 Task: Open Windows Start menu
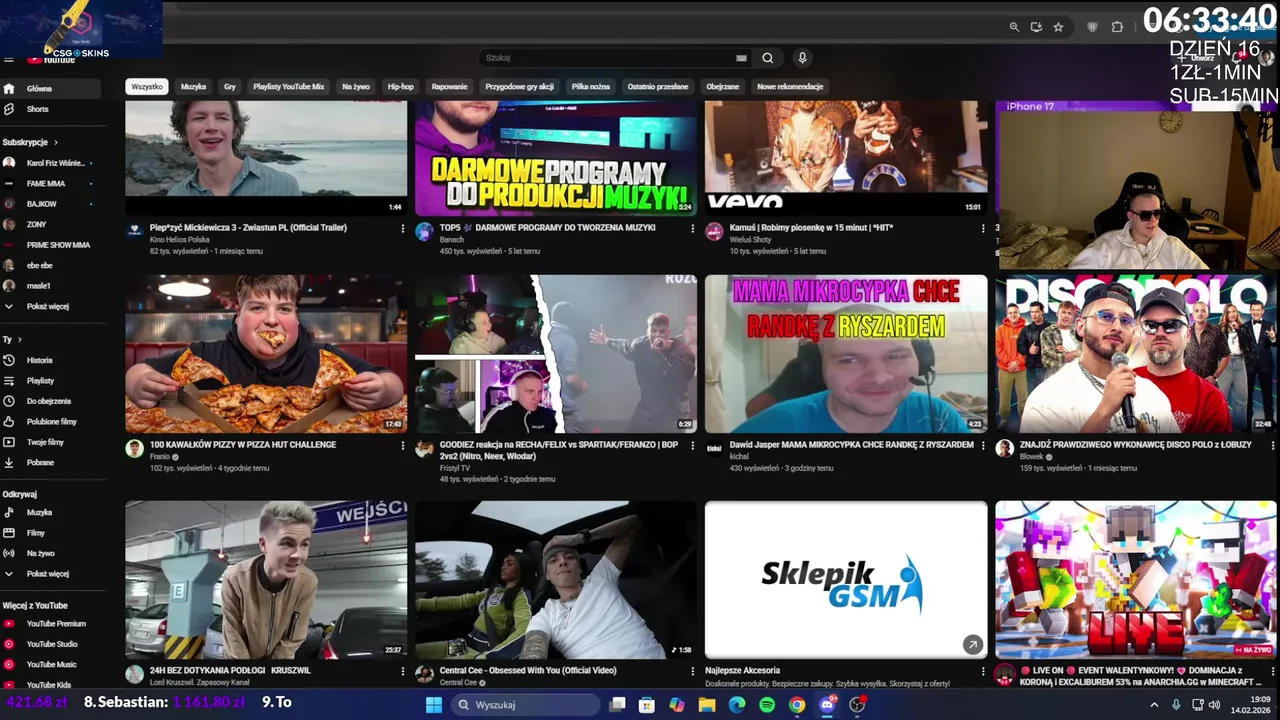pos(434,705)
